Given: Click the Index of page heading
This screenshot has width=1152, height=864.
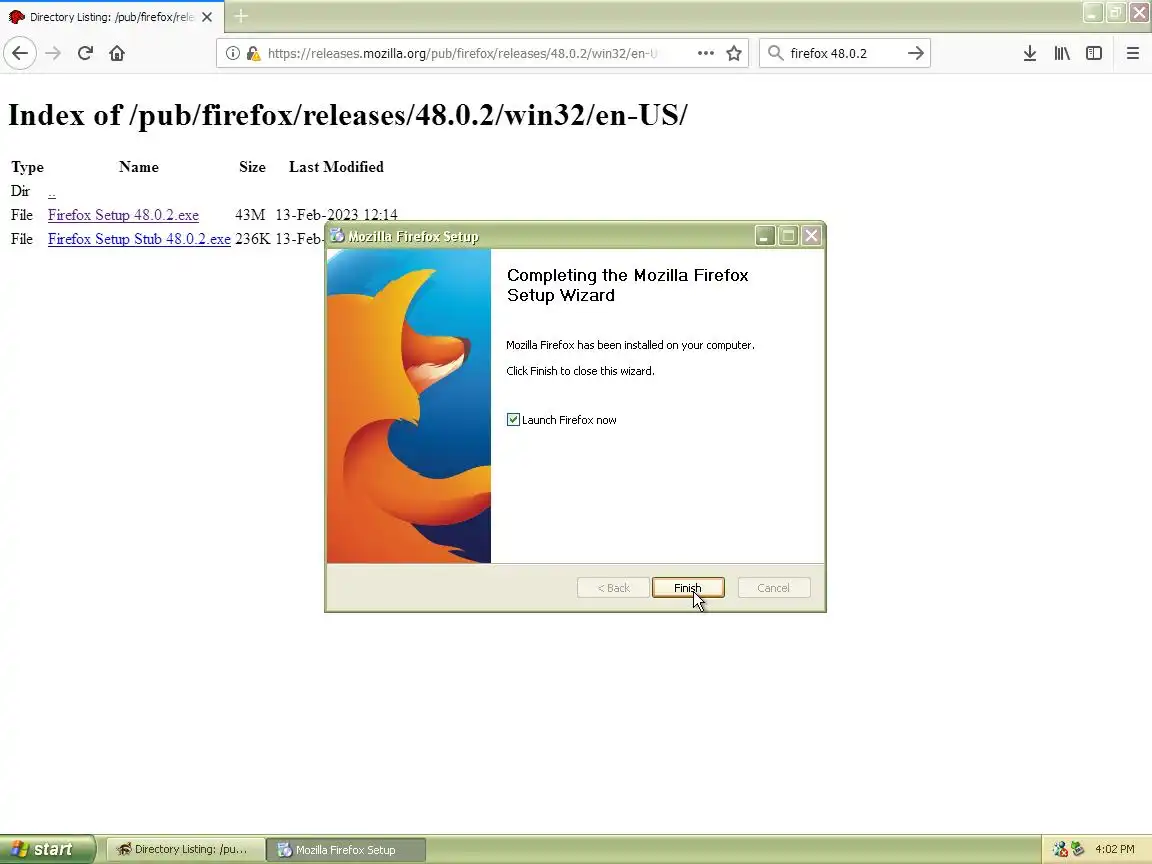Looking at the screenshot, I should (348, 115).
